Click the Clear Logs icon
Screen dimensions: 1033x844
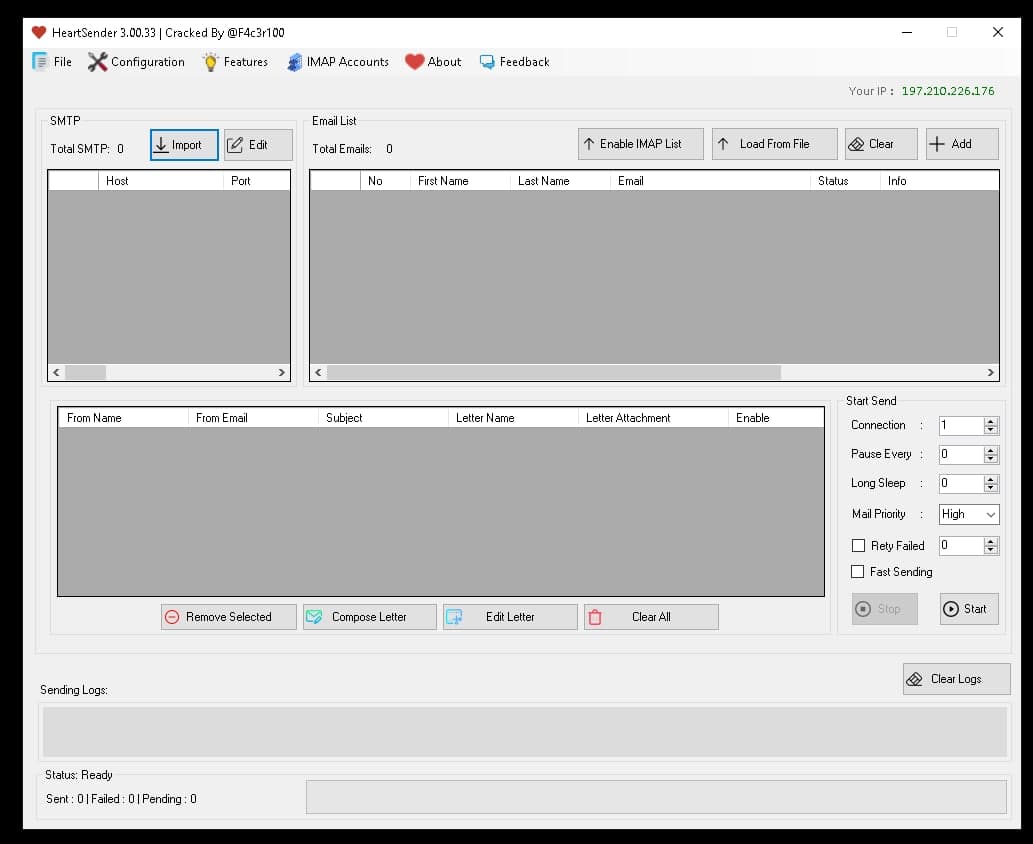[912, 679]
